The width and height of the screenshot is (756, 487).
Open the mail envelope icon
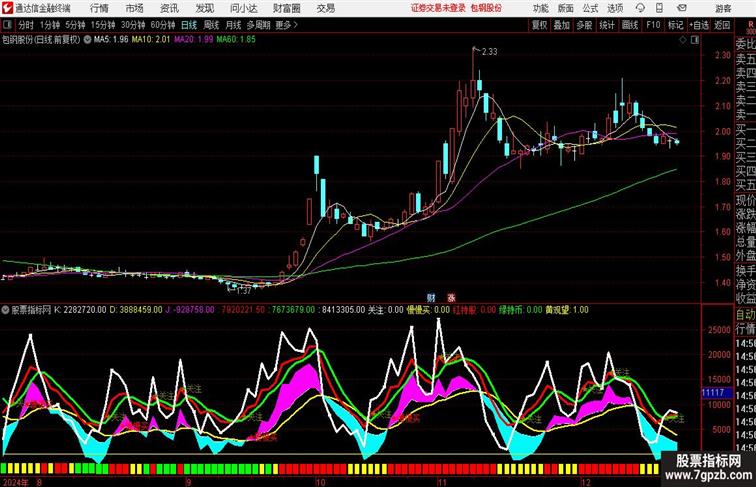[681, 8]
